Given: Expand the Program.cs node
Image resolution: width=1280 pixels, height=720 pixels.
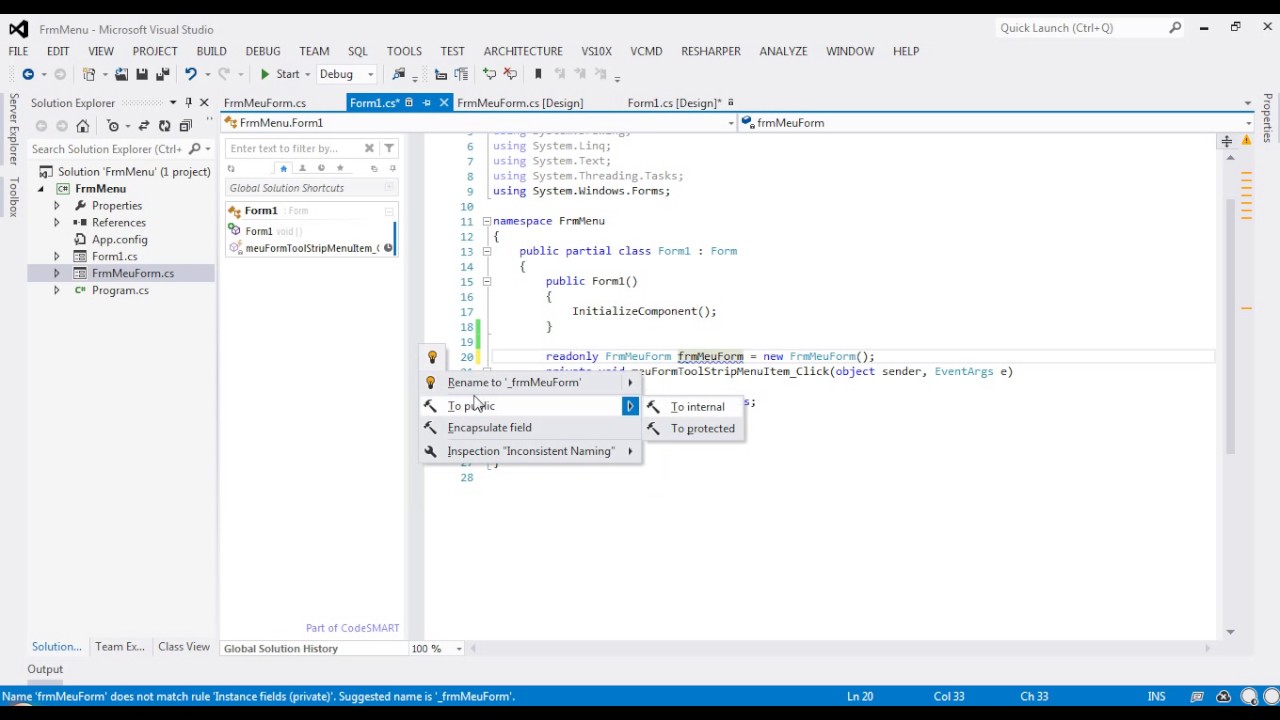Looking at the screenshot, I should [x=56, y=291].
